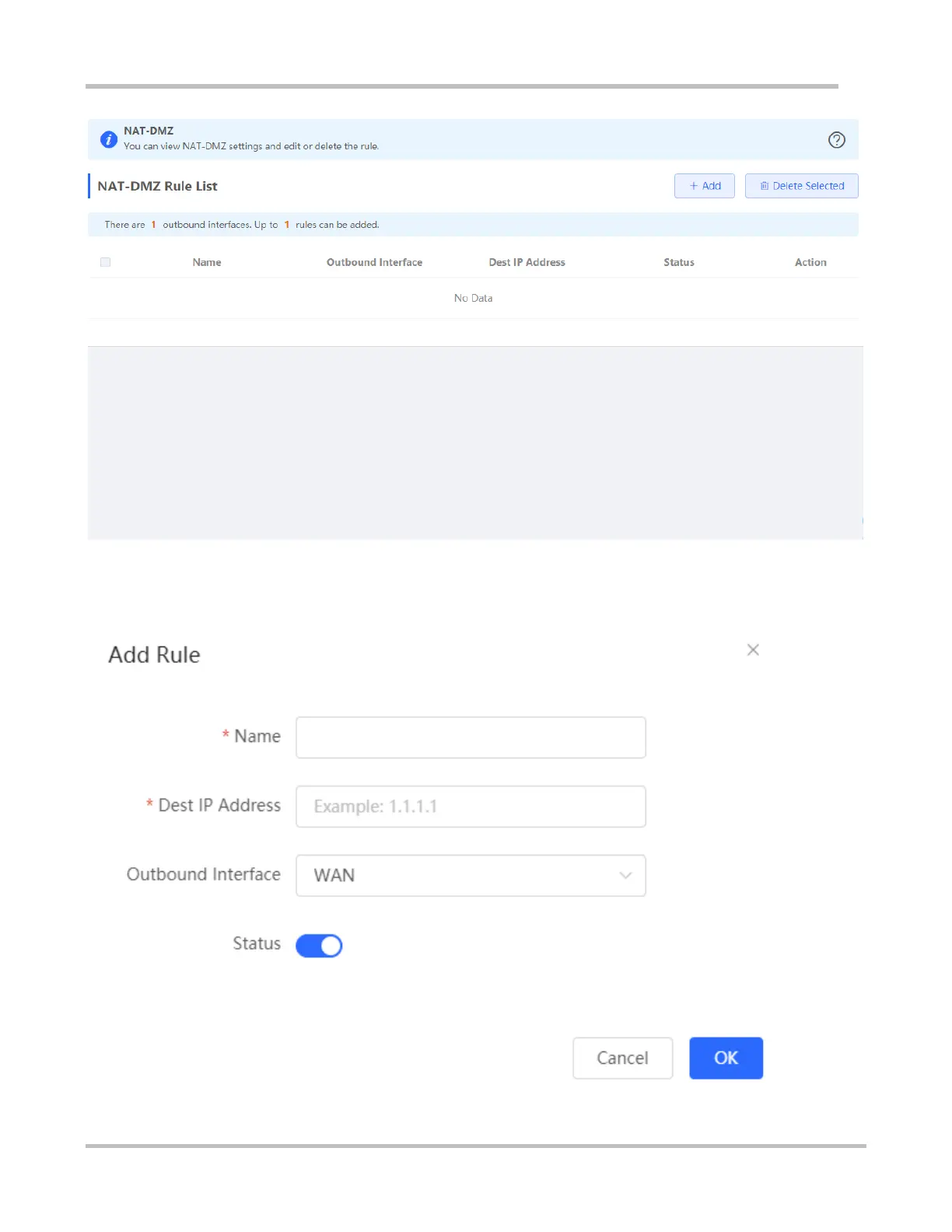Open the Outbound Interface dropdown

pos(470,875)
